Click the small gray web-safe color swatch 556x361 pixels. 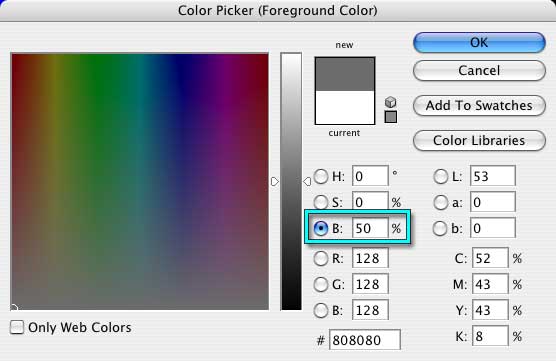coord(390,117)
